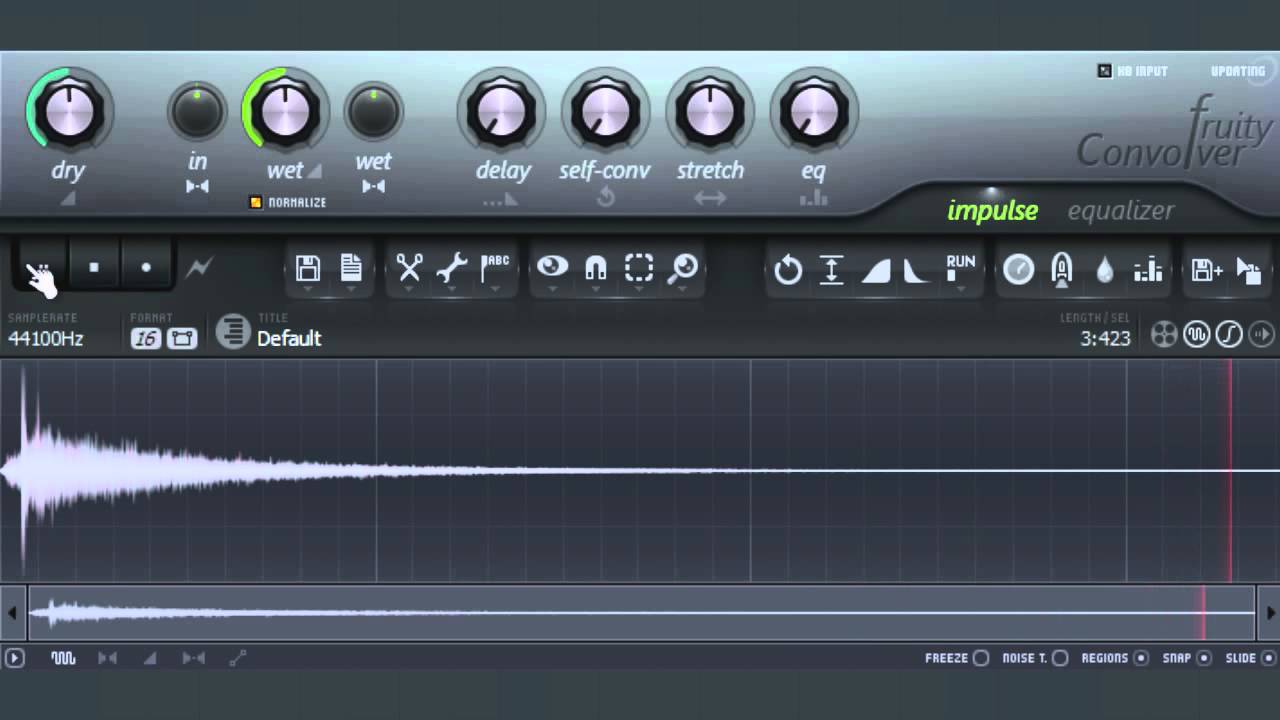The width and height of the screenshot is (1280, 720).
Task: Click the Normalize vertical arrows icon
Action: [832, 270]
